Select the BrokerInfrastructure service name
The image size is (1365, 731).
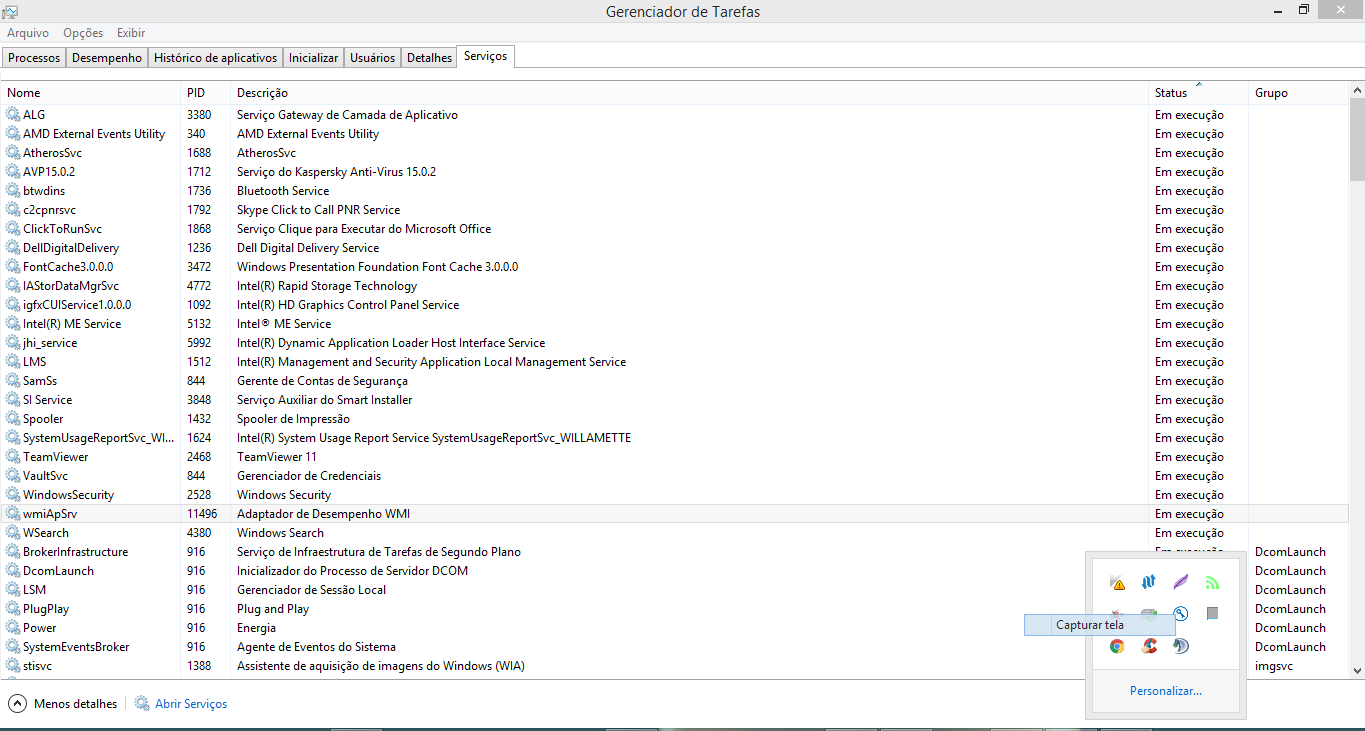coord(76,552)
